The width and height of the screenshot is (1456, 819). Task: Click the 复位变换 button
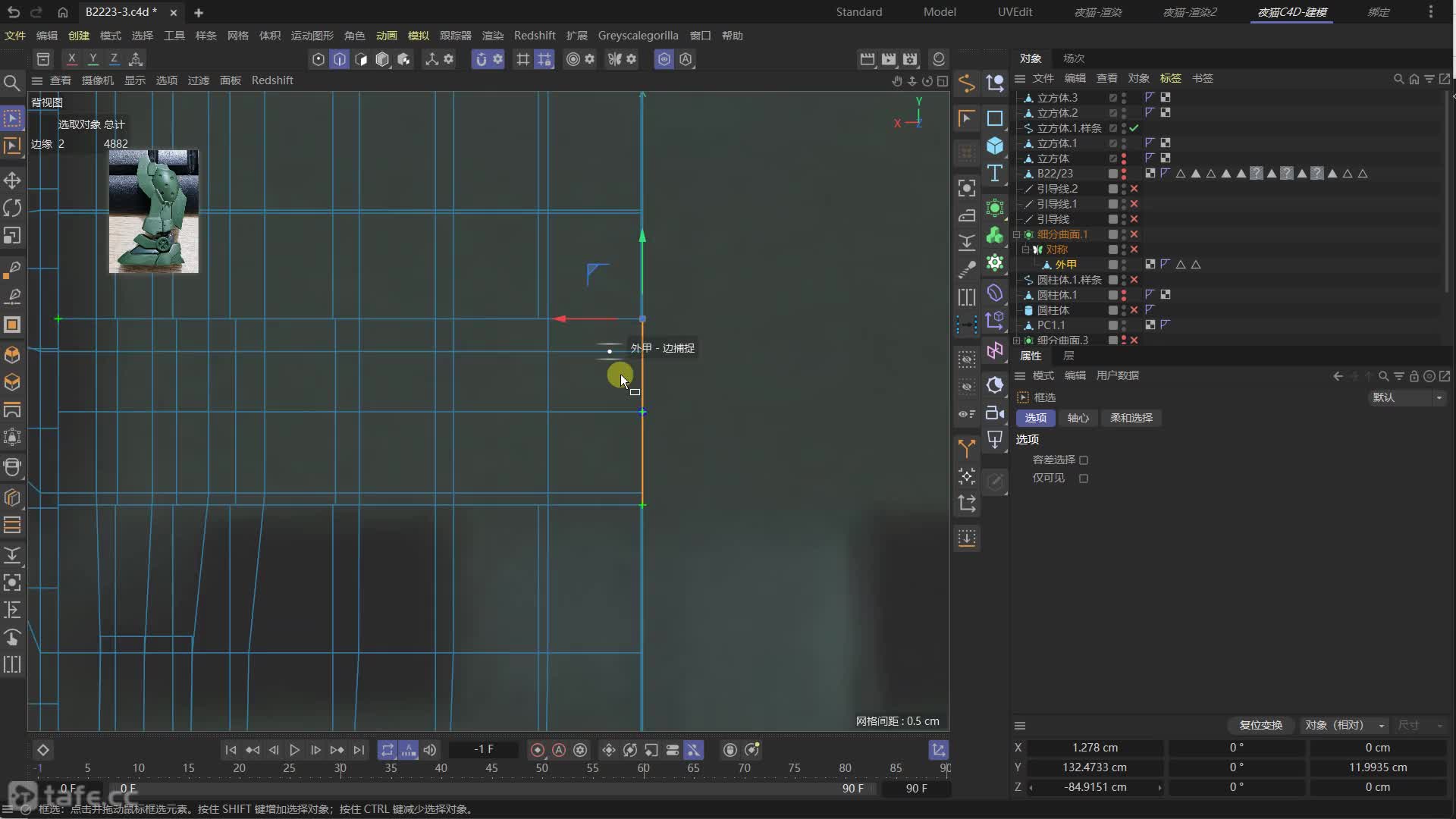(1260, 726)
